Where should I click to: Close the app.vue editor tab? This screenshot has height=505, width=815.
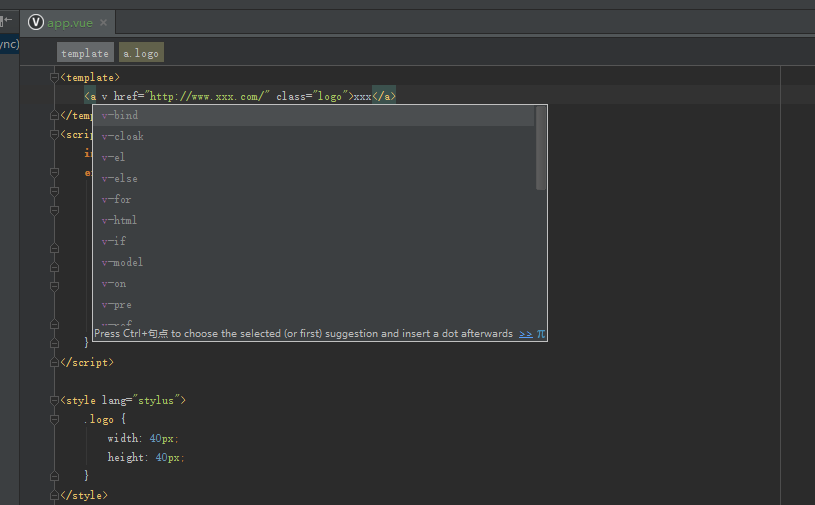(103, 23)
